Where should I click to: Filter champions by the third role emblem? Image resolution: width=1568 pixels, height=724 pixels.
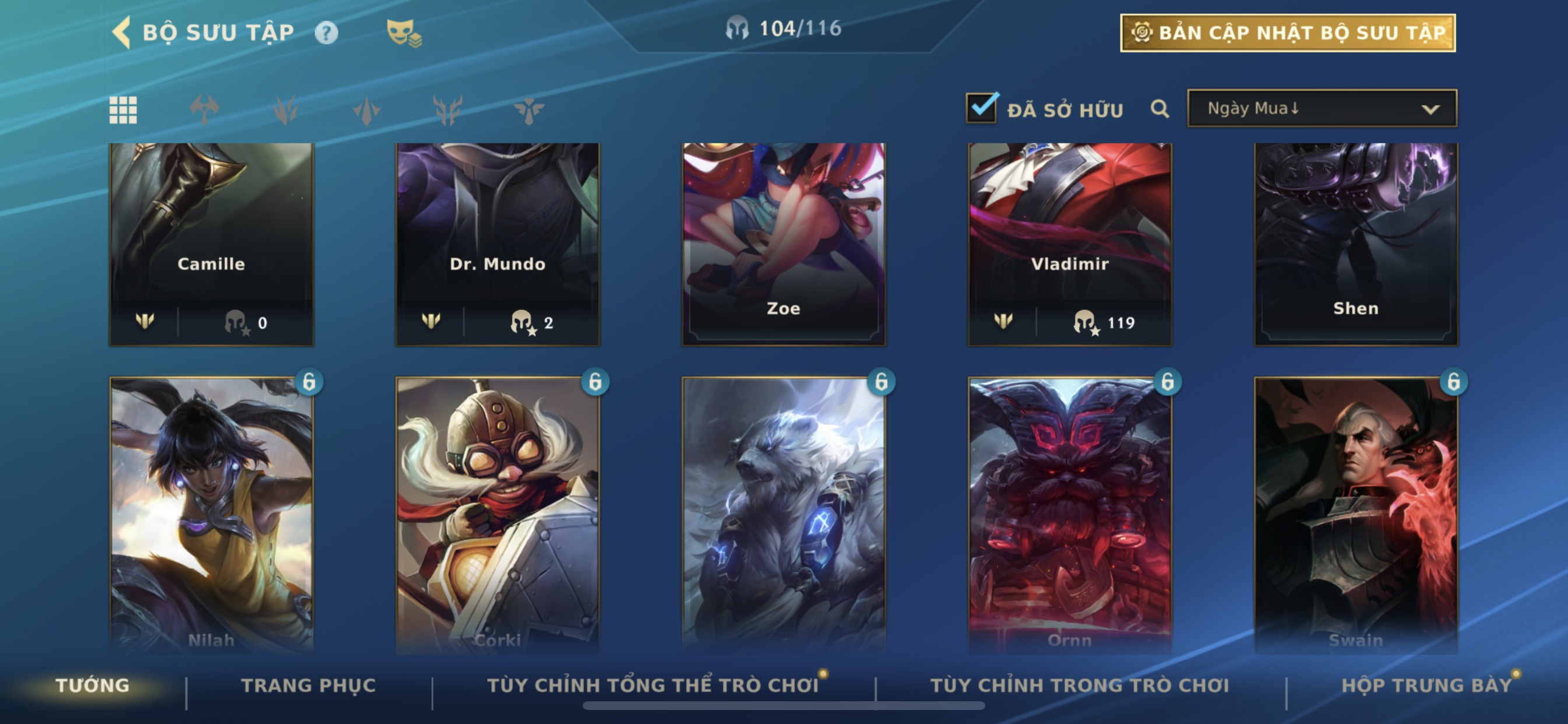(x=366, y=110)
